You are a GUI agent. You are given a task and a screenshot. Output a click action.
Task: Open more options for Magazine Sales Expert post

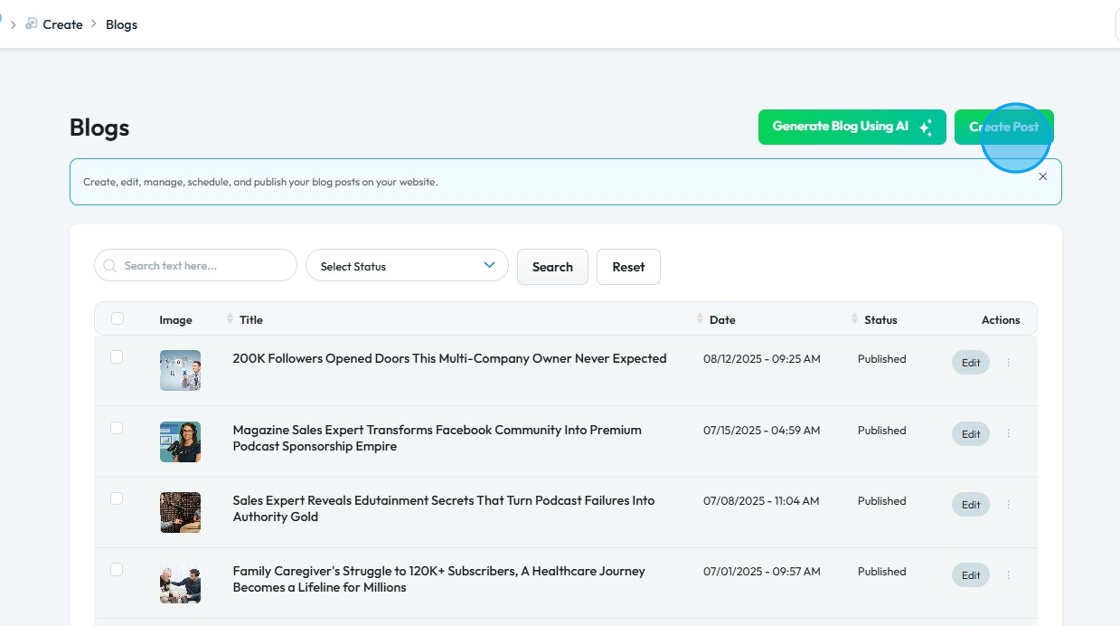[1008, 434]
